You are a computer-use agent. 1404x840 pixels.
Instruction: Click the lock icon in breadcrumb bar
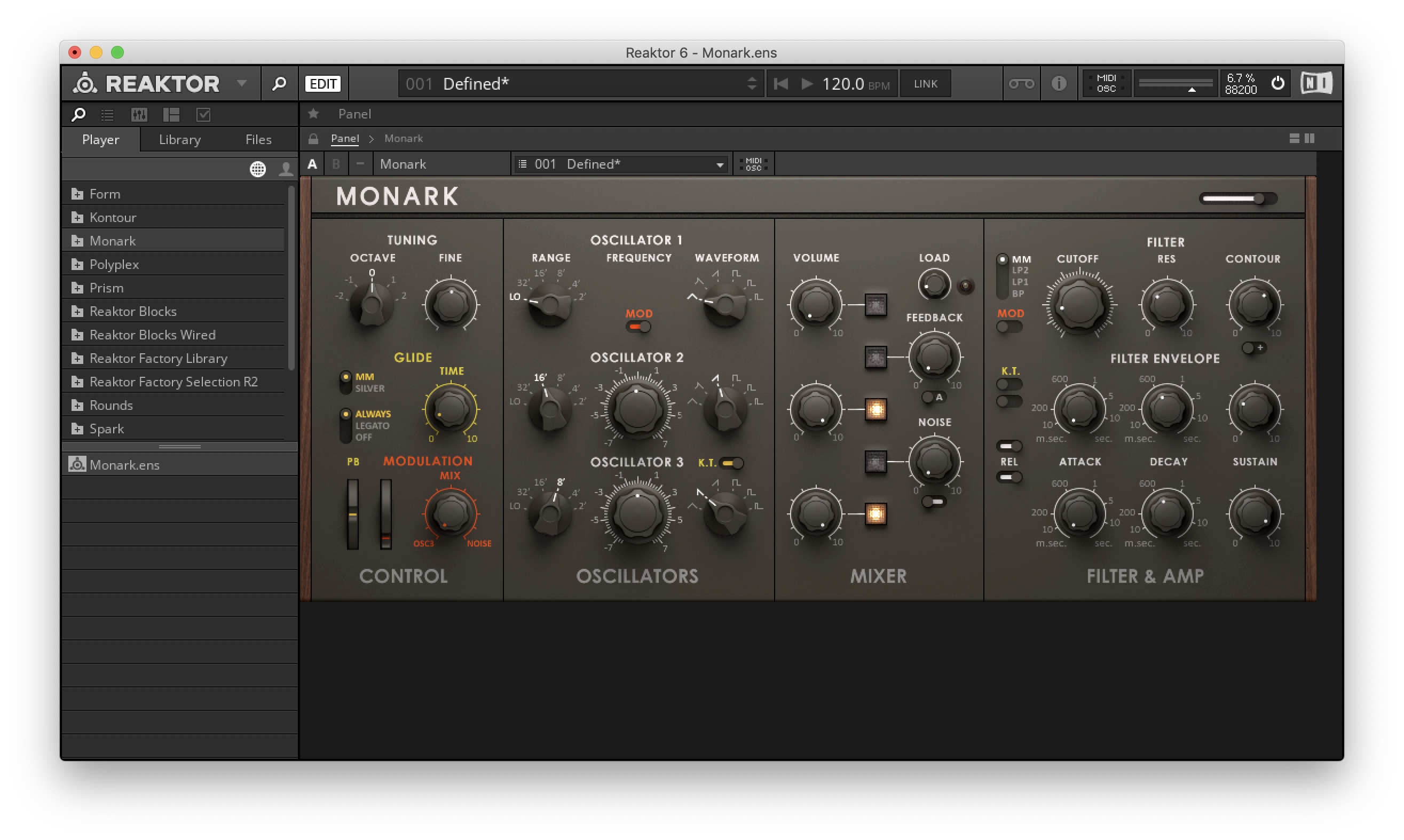pyautogui.click(x=313, y=138)
